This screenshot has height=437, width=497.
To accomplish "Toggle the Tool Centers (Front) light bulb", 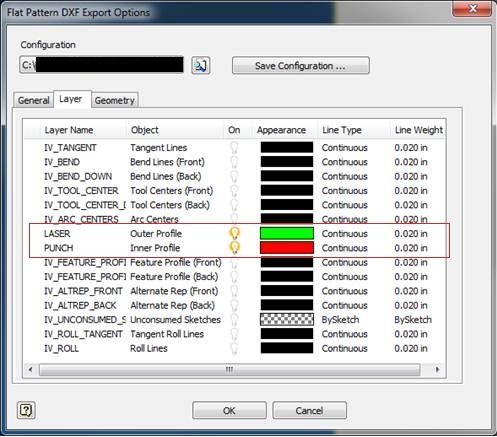I will [x=234, y=190].
